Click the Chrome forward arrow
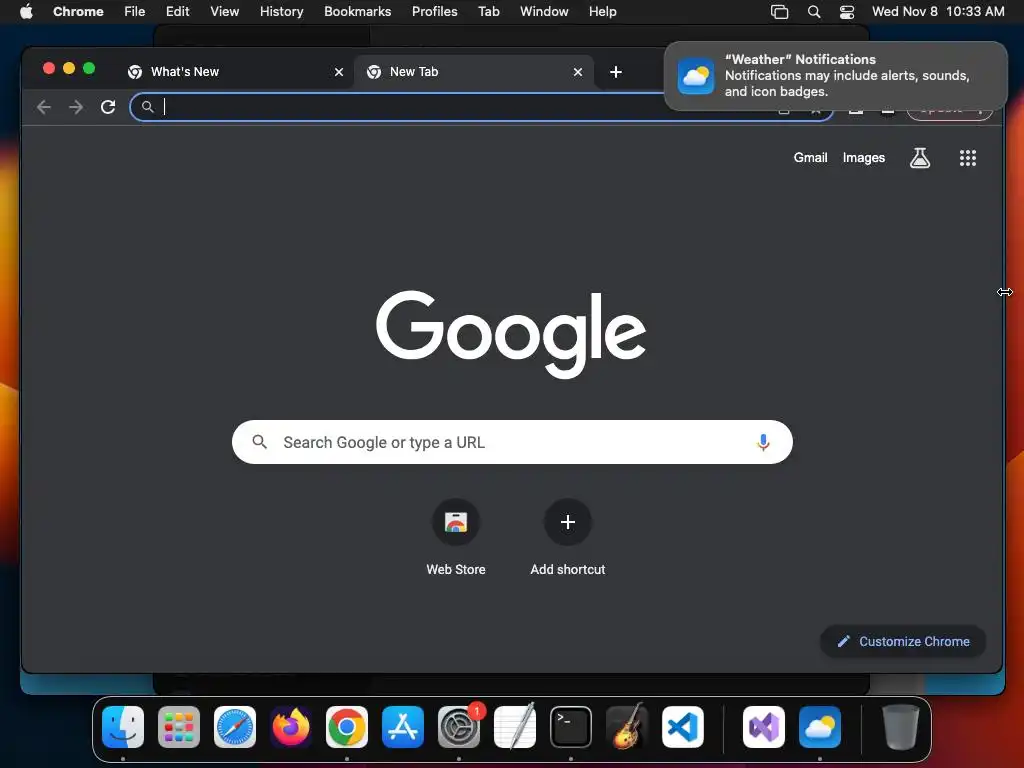Screen dimensions: 1024x768 pos(76,107)
